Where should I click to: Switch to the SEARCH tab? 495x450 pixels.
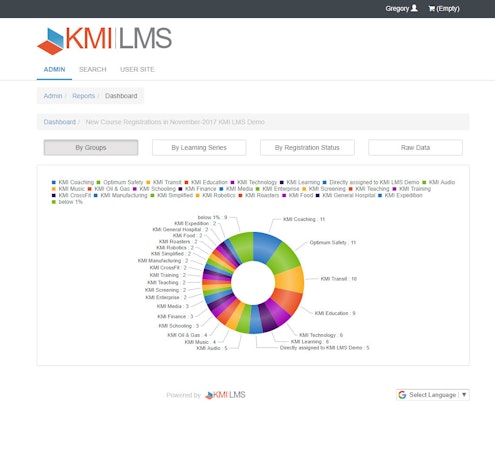pyautogui.click(x=93, y=70)
